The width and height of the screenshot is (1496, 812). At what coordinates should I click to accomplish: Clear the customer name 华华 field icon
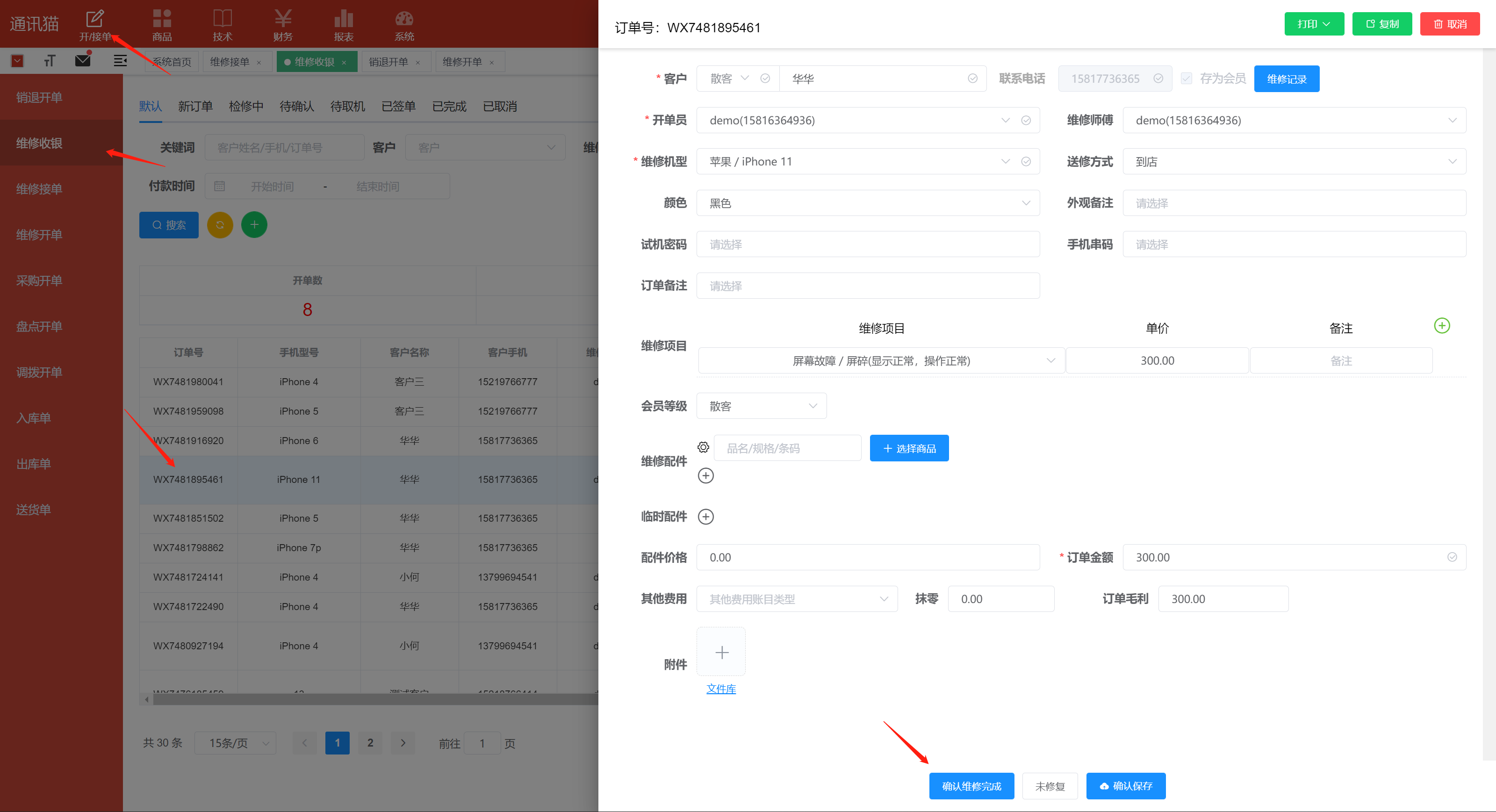coord(972,79)
